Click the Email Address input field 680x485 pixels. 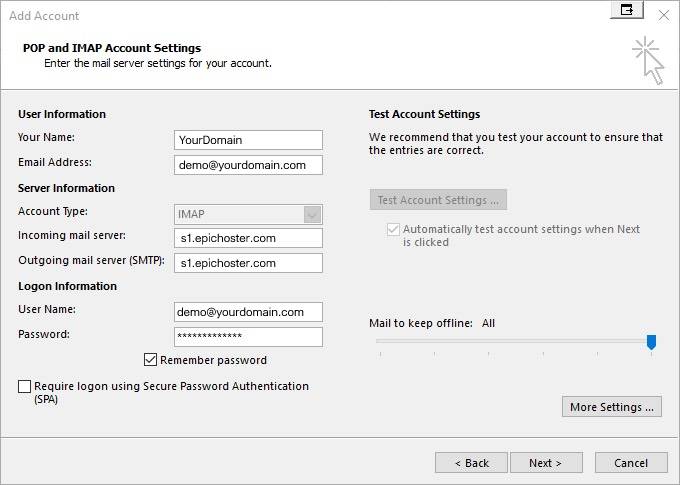point(248,165)
